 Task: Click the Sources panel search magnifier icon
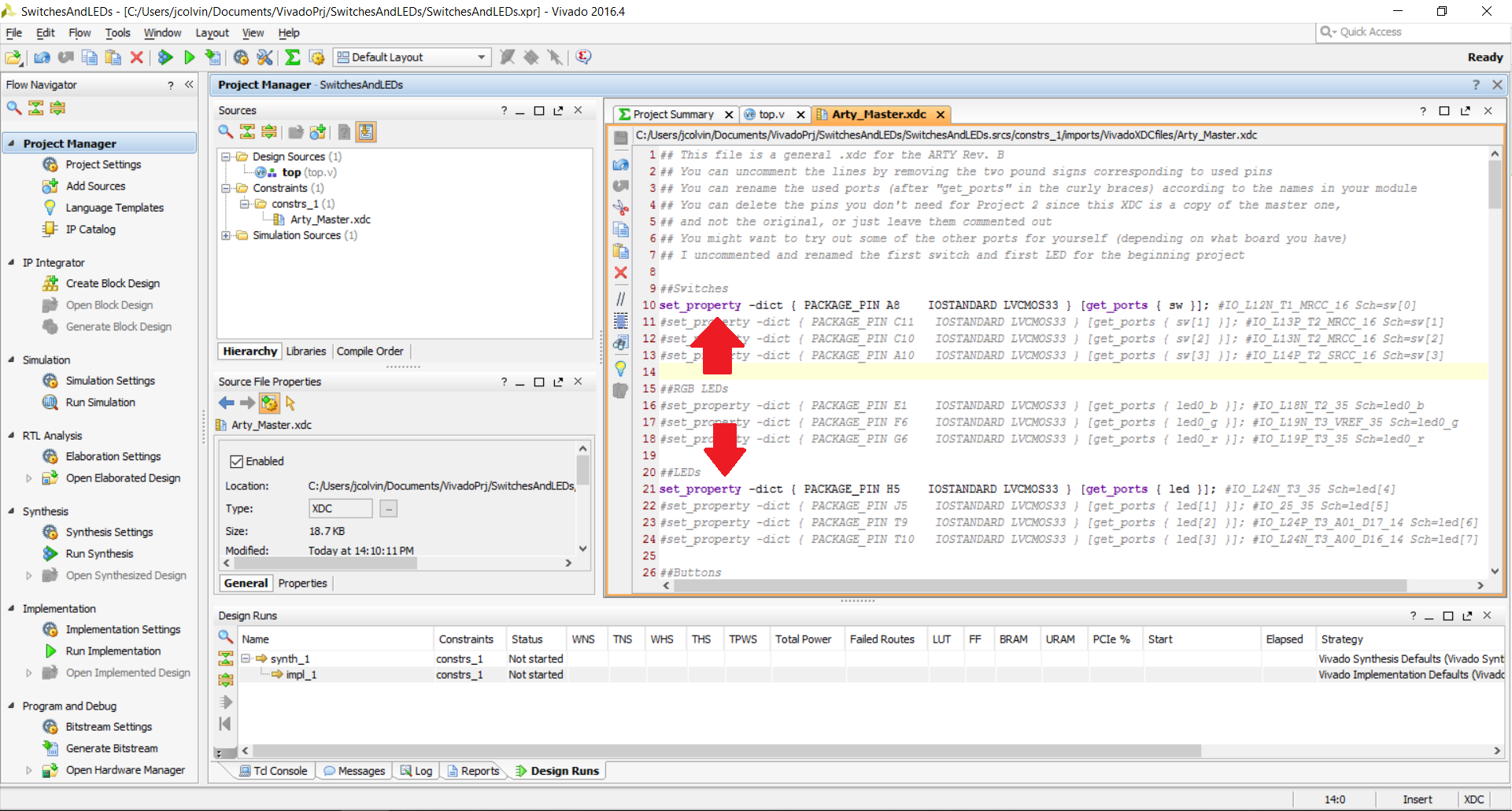[x=226, y=131]
